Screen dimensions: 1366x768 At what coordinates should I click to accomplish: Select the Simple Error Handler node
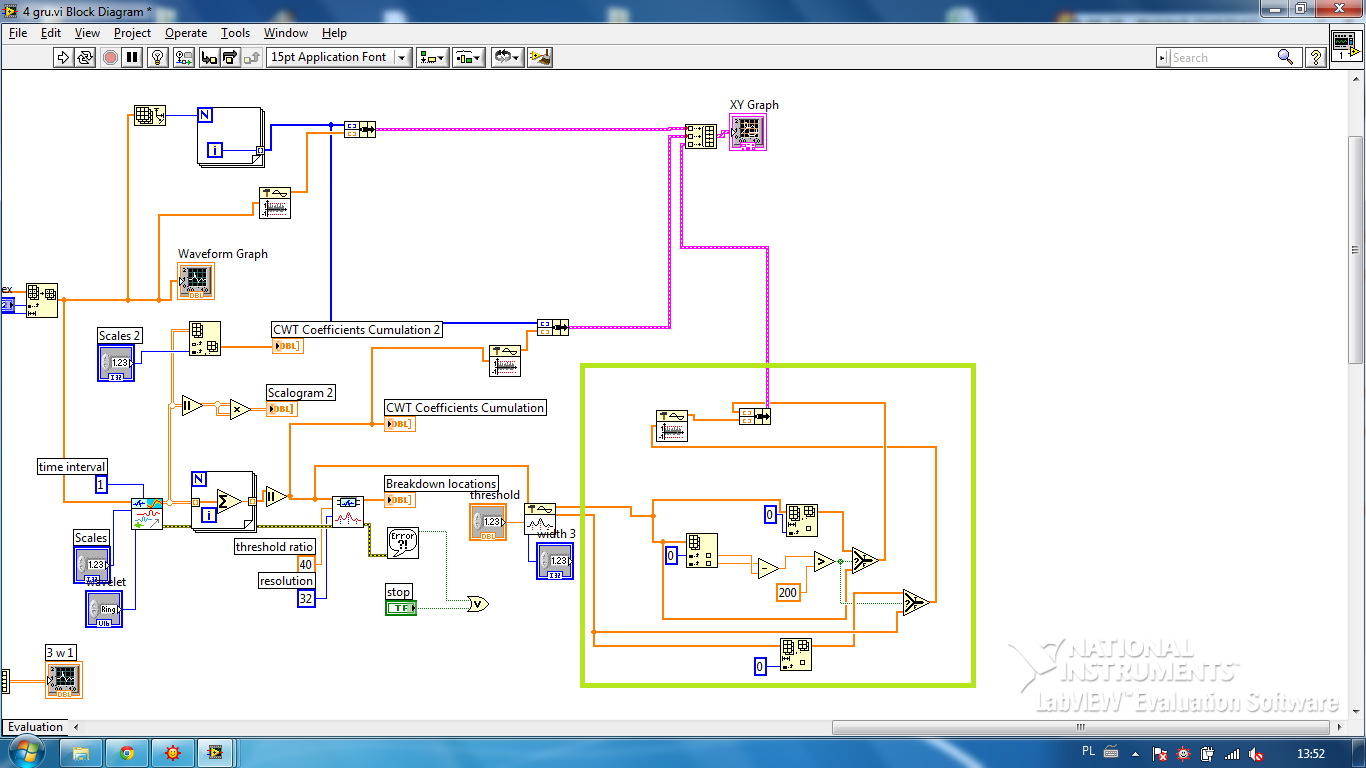403,543
